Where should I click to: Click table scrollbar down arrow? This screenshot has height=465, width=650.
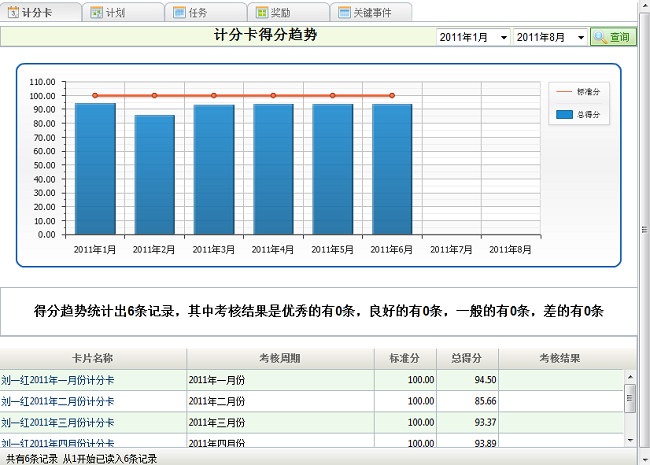[630, 440]
